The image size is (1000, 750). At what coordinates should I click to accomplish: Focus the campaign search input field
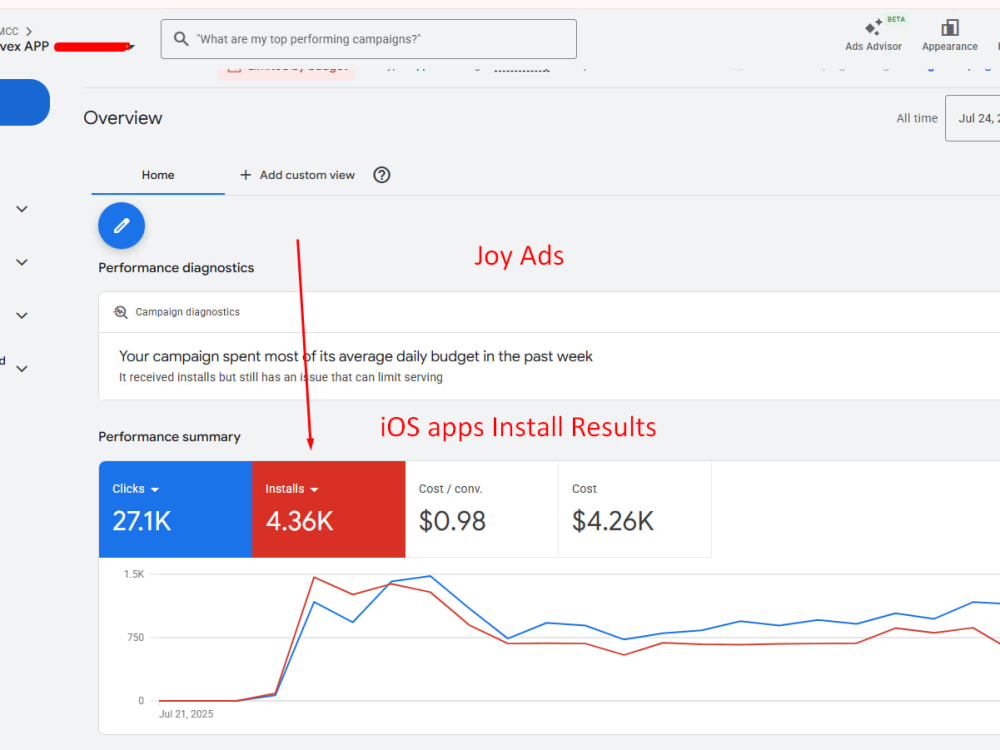pos(369,39)
